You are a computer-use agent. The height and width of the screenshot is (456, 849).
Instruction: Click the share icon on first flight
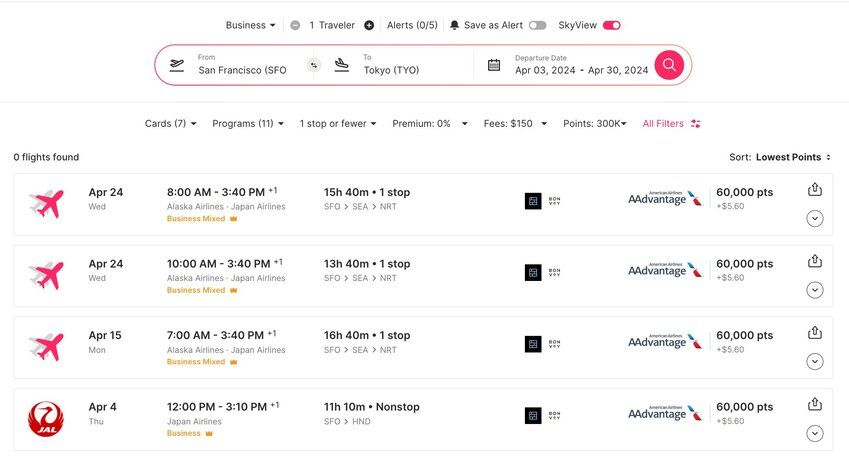pos(814,190)
